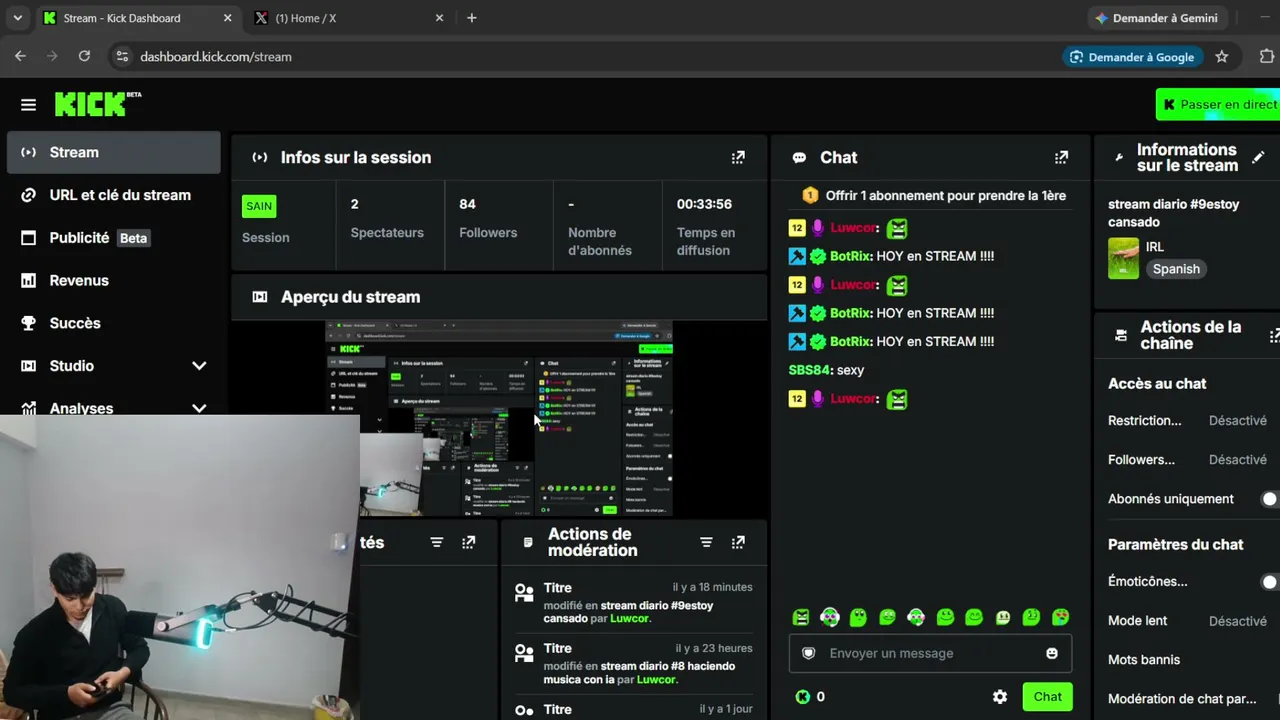Screen dimensions: 1280x720
Task: Click the 0 Kicks balance value
Action: click(x=821, y=697)
